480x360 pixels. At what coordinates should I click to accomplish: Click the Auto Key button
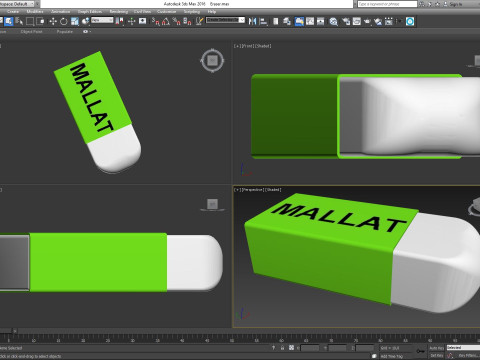(x=436, y=348)
